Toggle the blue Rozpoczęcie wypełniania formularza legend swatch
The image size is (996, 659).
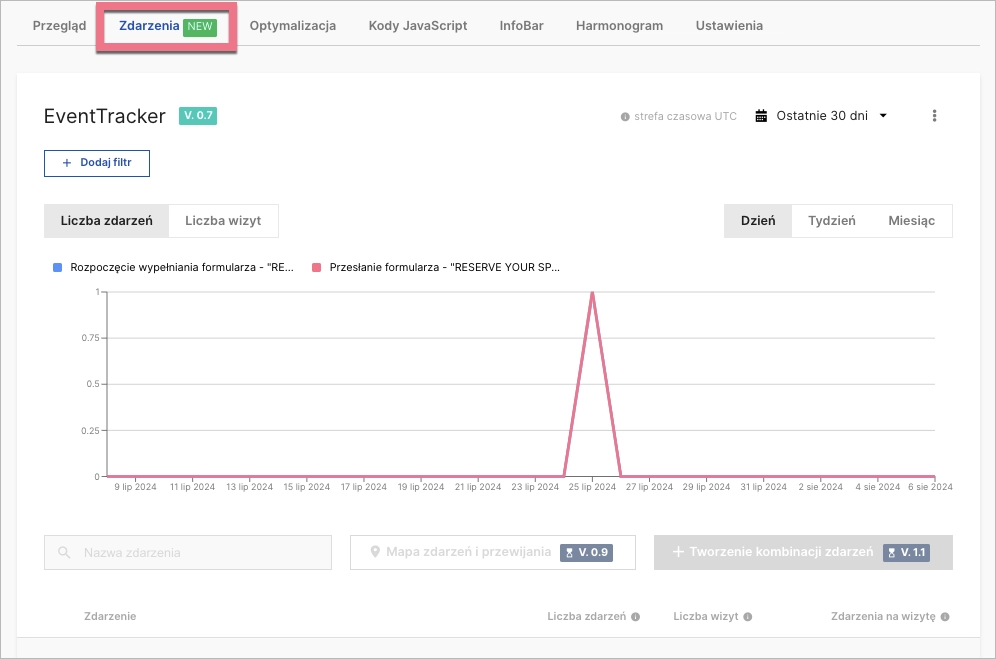(x=57, y=268)
